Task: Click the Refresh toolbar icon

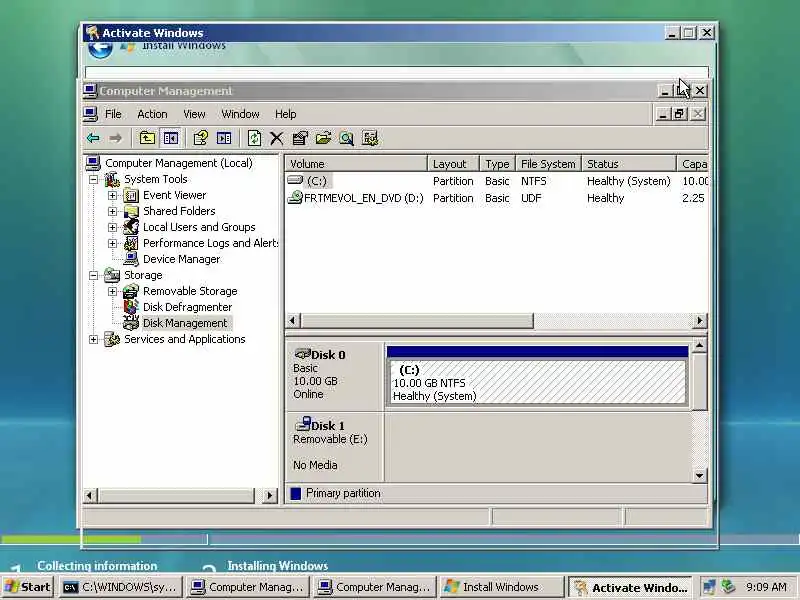Action: (x=254, y=138)
